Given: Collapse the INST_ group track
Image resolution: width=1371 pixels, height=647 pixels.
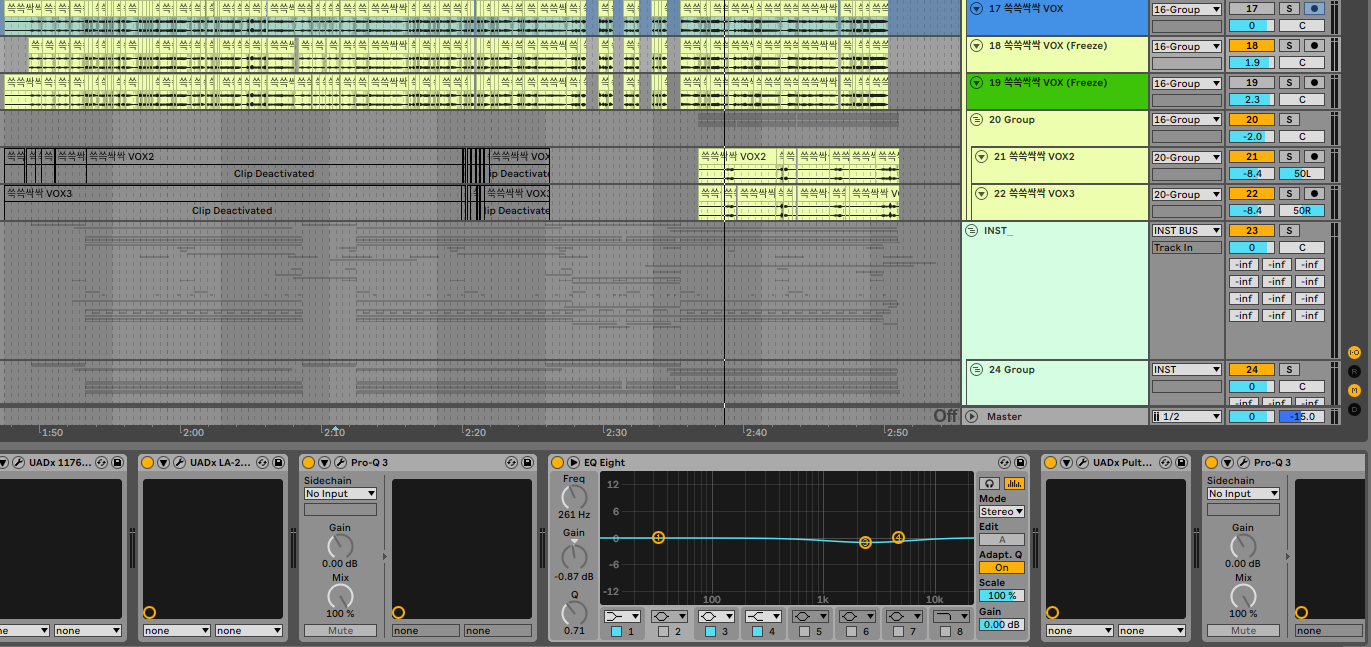Looking at the screenshot, I should pos(972,231).
